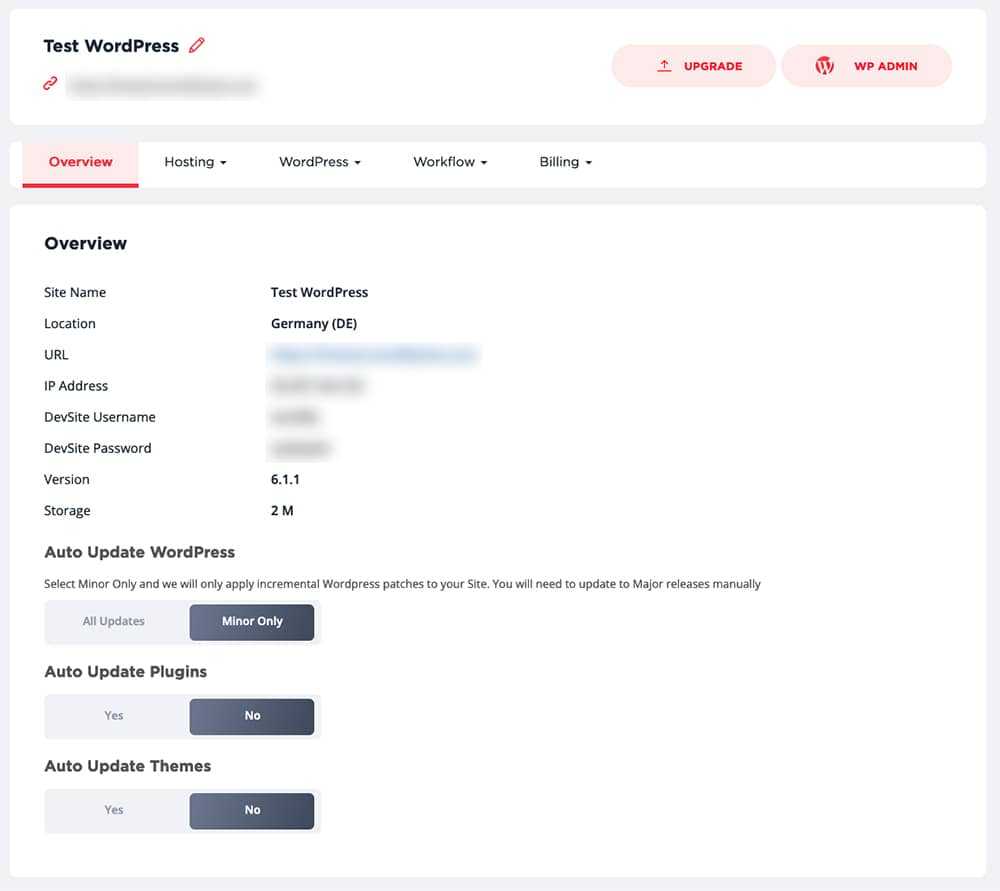Click the Storage value 2 M

(282, 510)
